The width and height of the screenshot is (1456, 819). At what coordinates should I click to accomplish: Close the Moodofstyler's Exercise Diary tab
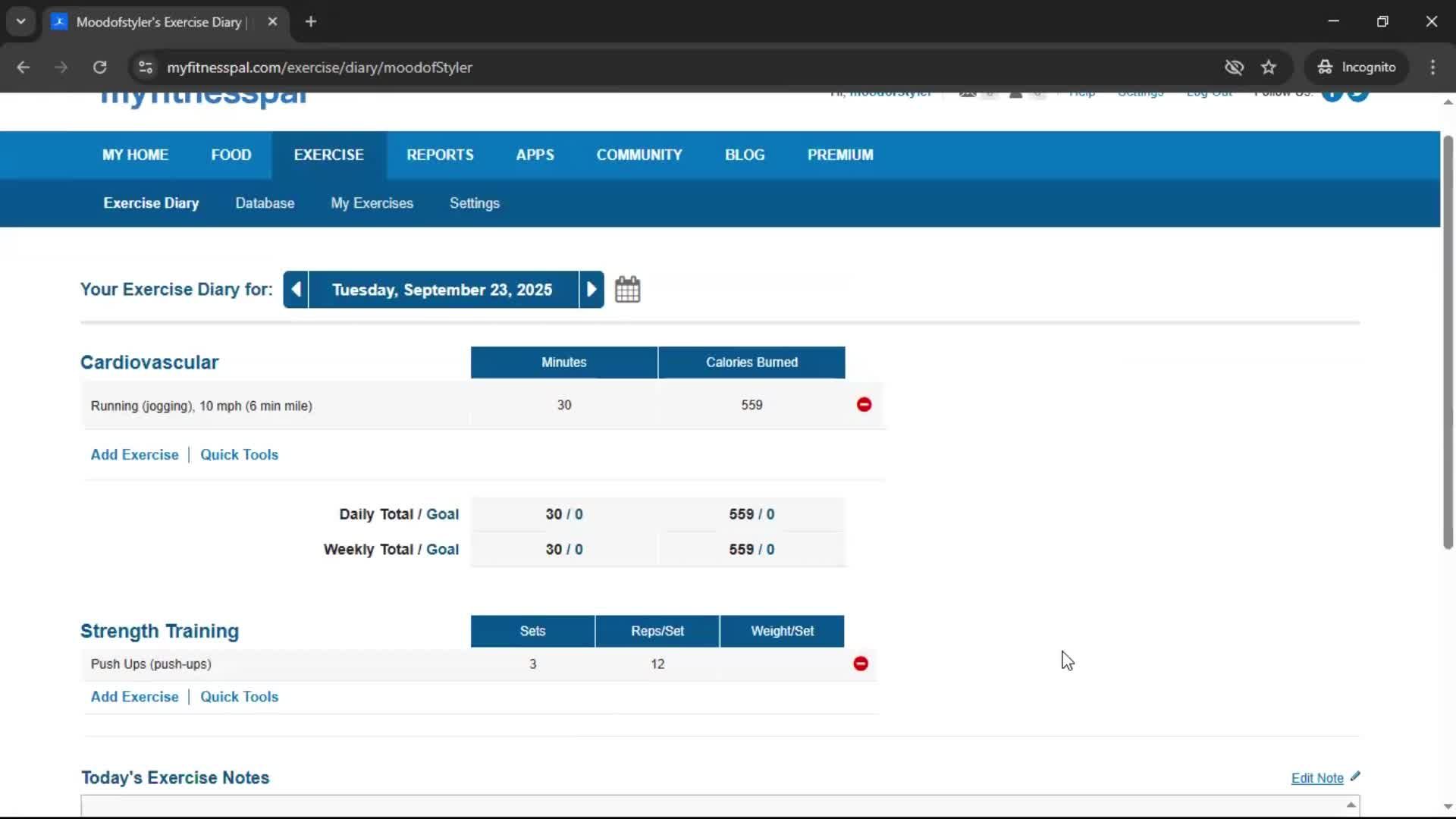272,22
